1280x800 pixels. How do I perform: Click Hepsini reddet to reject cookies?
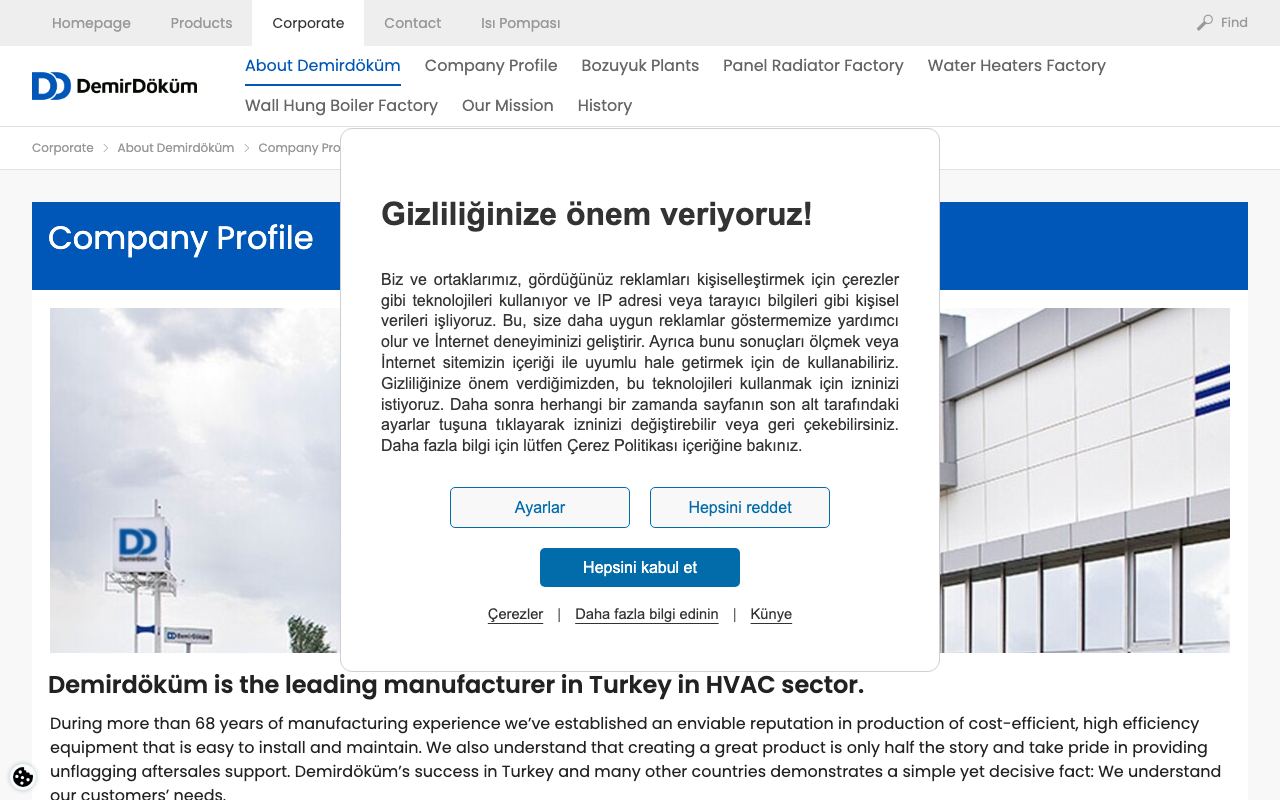pos(740,507)
